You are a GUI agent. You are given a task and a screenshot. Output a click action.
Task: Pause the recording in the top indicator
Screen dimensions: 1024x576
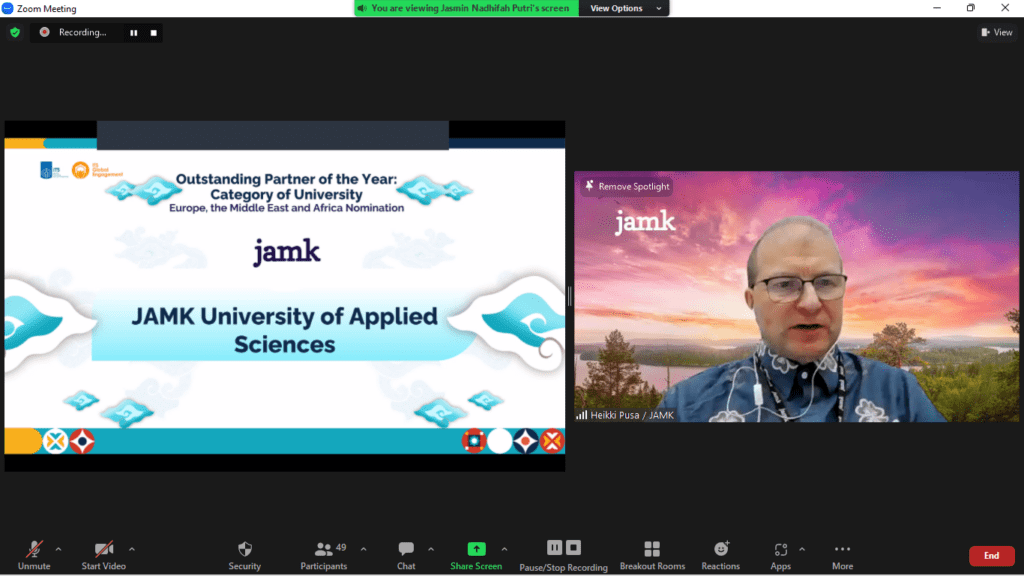click(133, 32)
